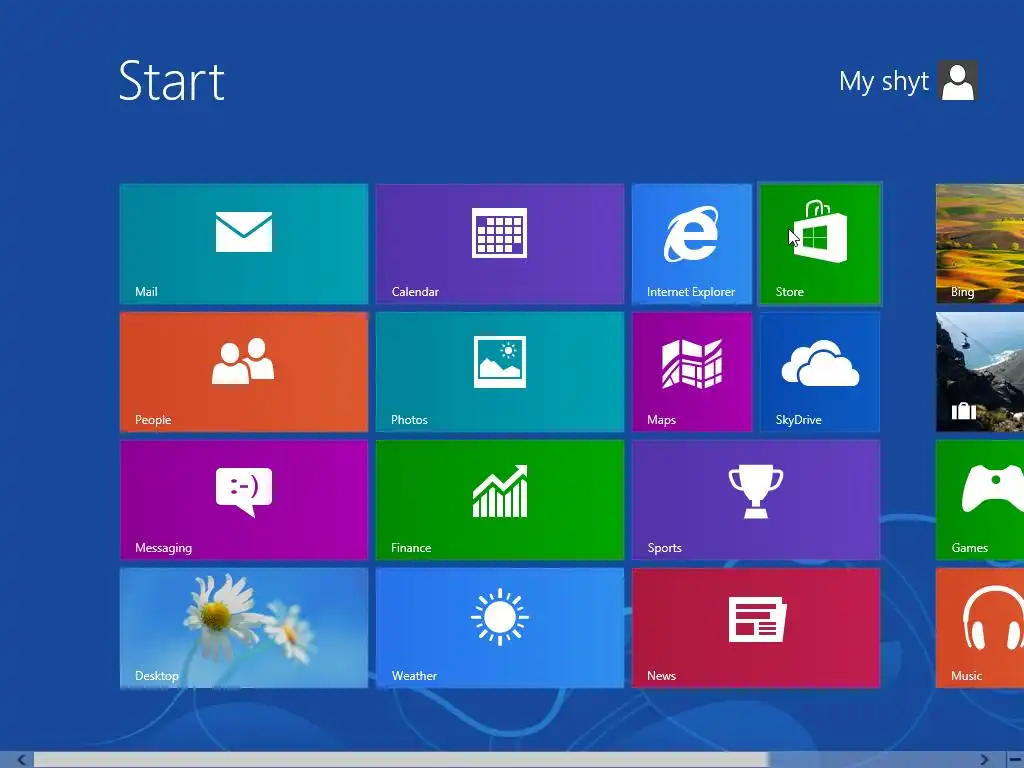Open the Desktop tile
This screenshot has width=1024, height=768.
click(x=244, y=628)
